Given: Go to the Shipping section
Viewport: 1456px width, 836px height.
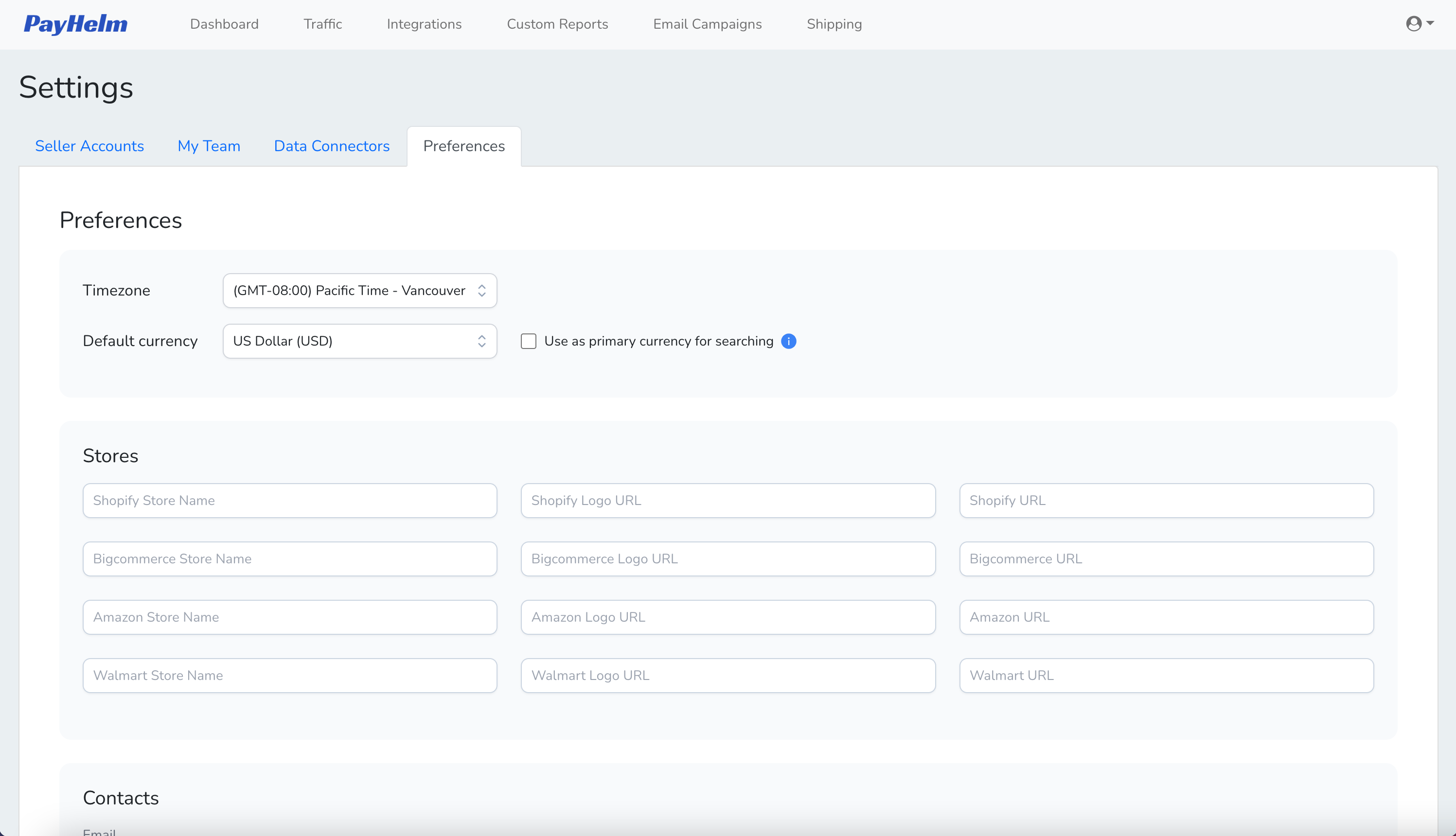Looking at the screenshot, I should [834, 24].
